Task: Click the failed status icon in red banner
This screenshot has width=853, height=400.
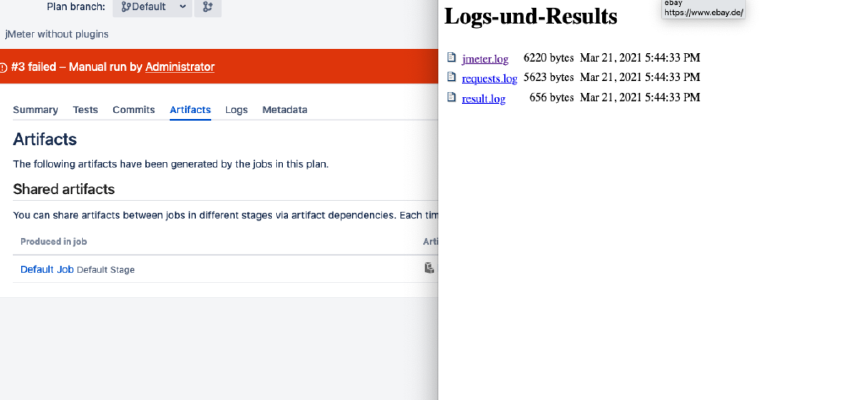Action: (3, 67)
